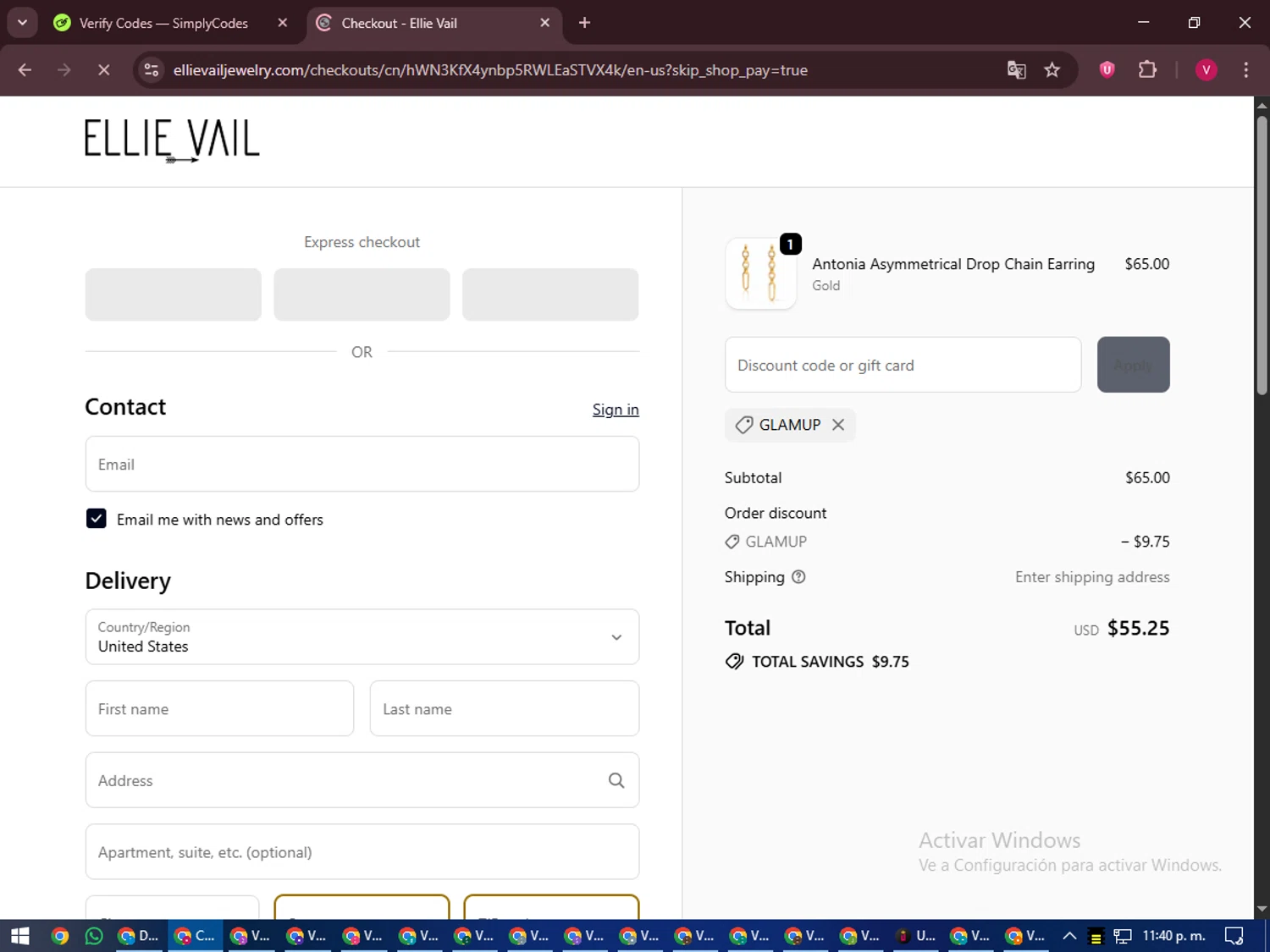Open the Extensions puzzle icon
This screenshot has height=952, width=1270.
(x=1147, y=70)
